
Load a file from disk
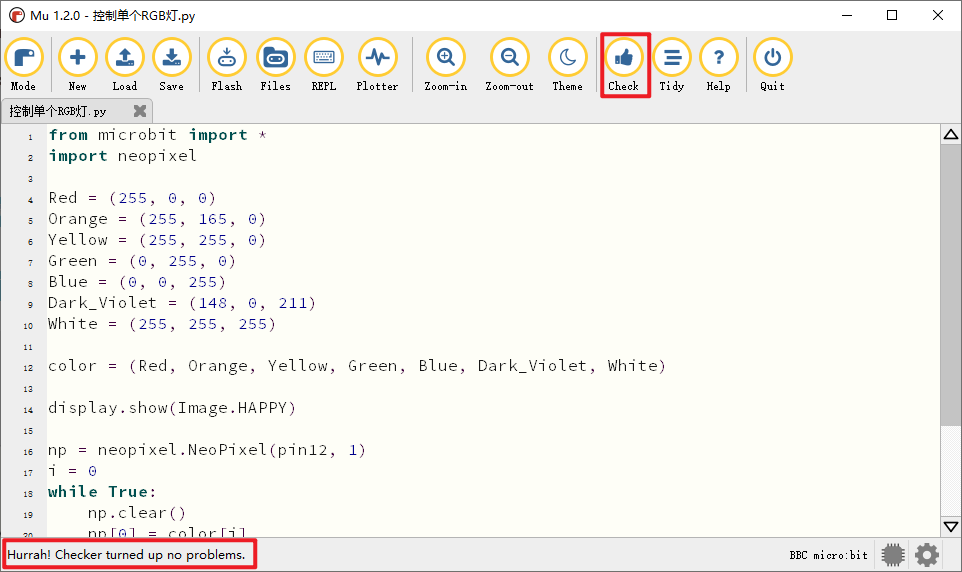tap(125, 64)
